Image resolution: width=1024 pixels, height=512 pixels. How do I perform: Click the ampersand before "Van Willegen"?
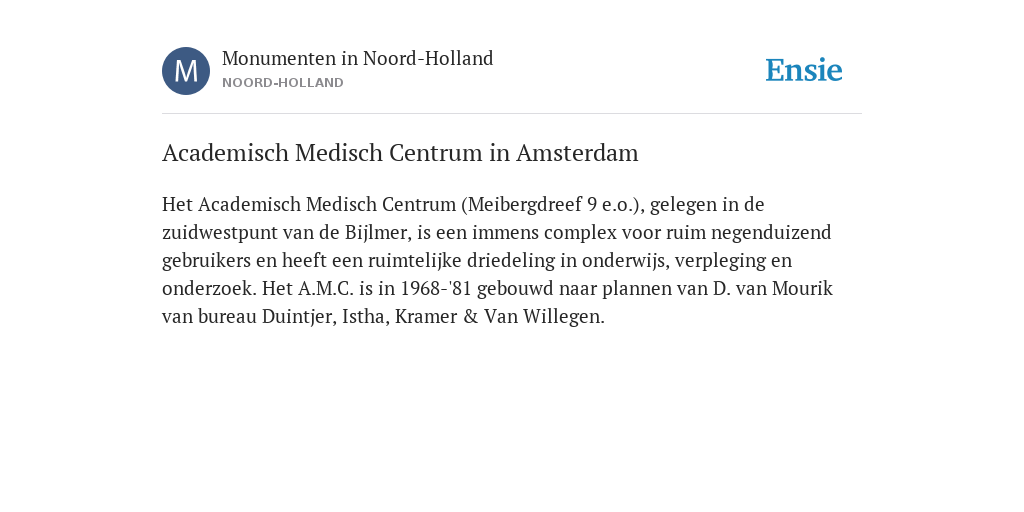(x=471, y=317)
